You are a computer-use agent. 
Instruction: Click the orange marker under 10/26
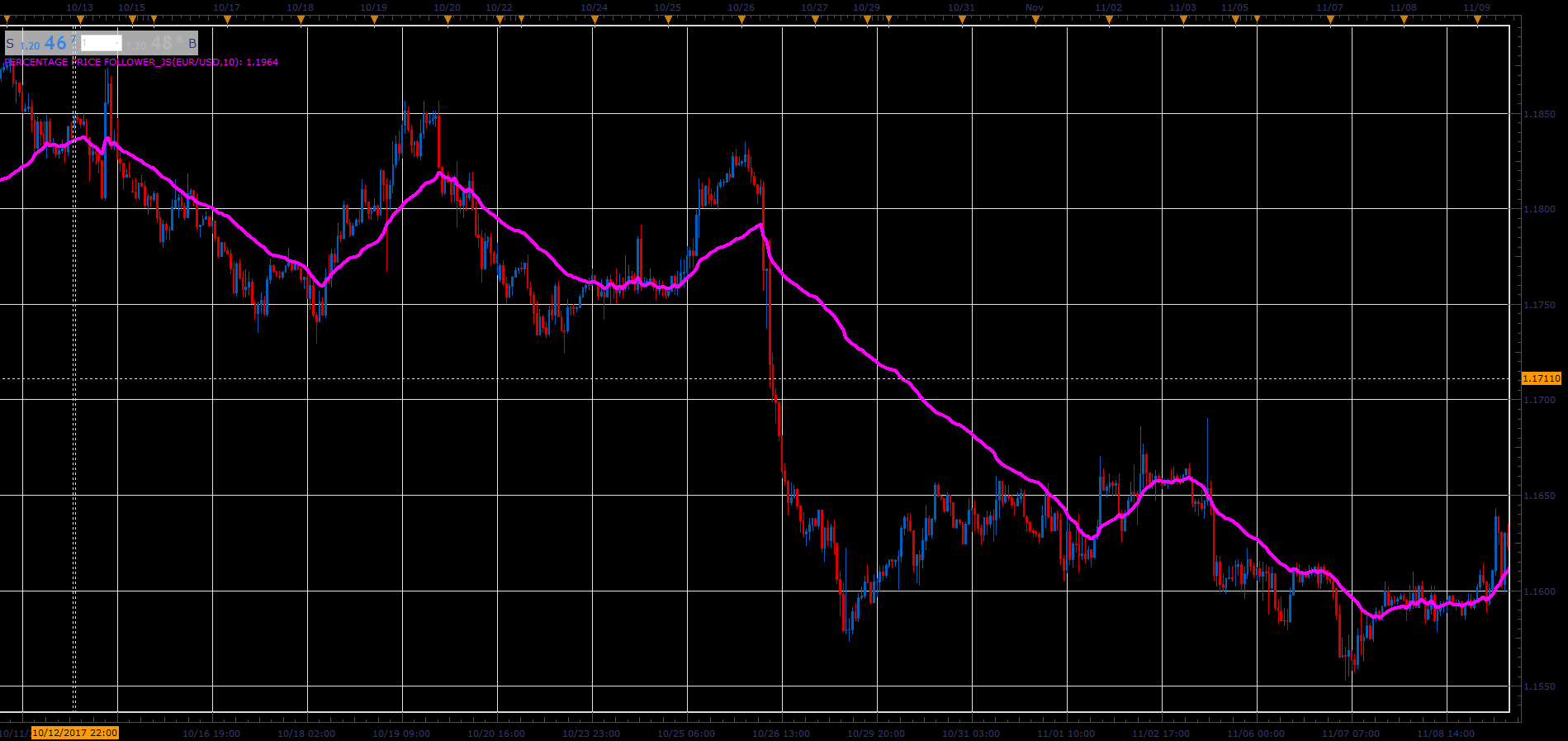pyautogui.click(x=741, y=19)
